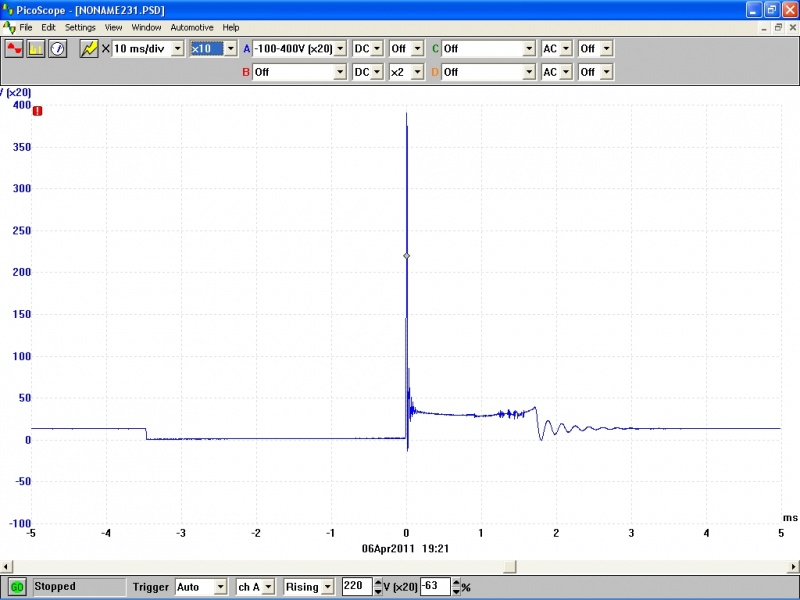
Task: Expand the x10 zoom factor dropdown
Action: point(231,48)
